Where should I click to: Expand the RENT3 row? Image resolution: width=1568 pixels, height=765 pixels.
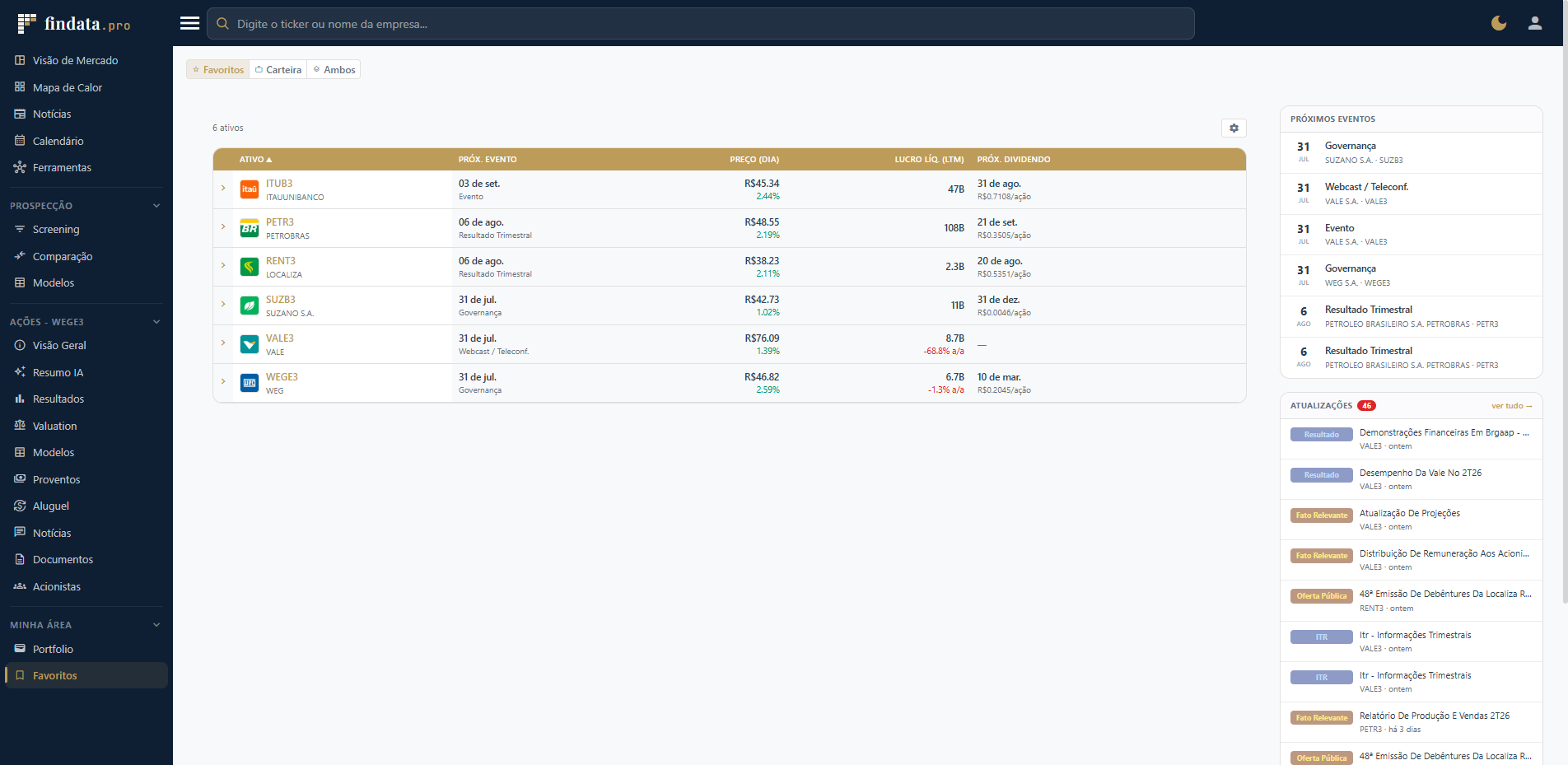[223, 265]
